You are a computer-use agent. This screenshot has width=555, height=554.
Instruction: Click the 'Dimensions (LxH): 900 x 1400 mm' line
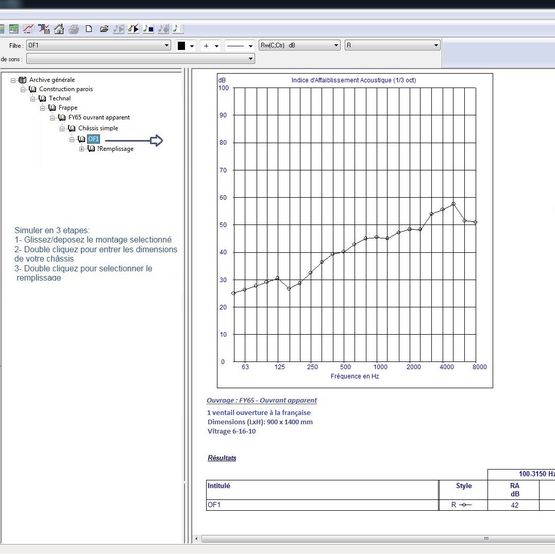[260, 422]
